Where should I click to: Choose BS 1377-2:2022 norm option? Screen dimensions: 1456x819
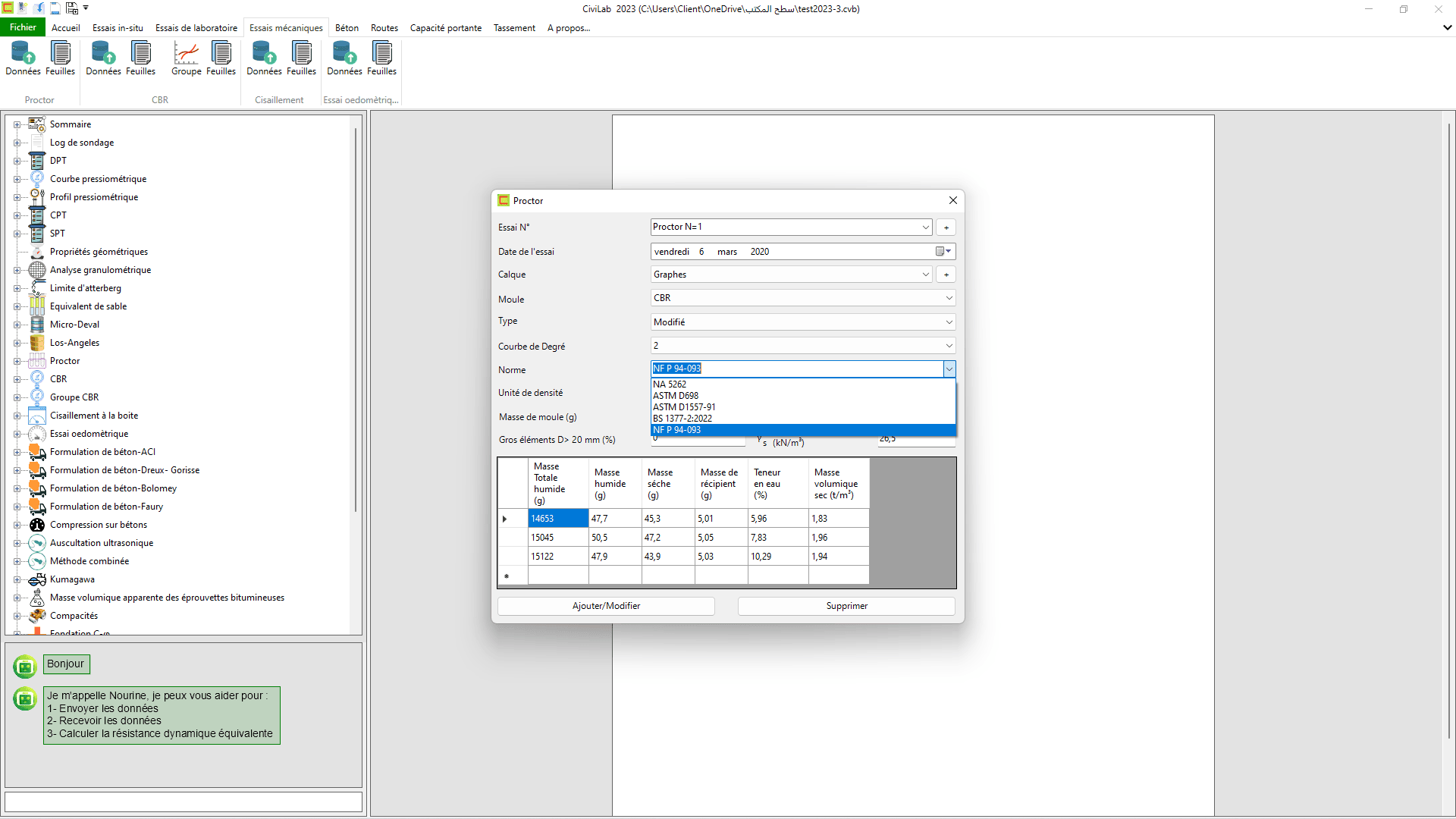[x=803, y=419]
